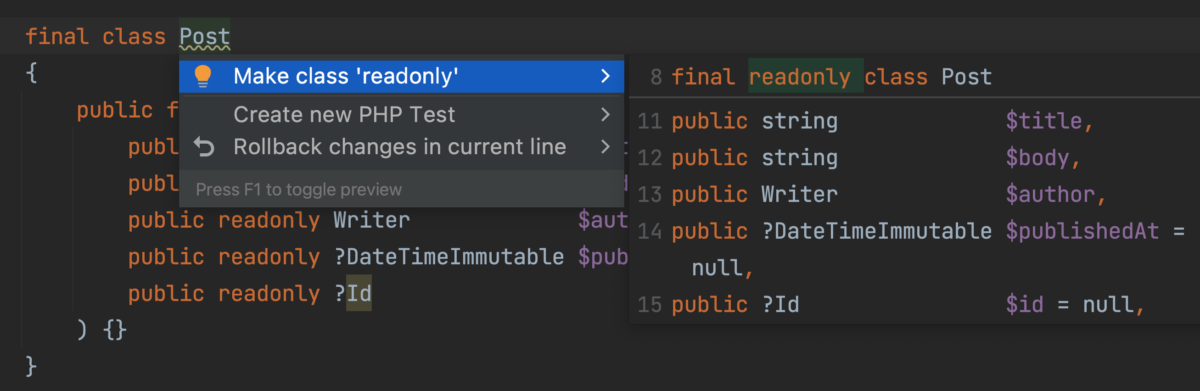Click the Writer type in editor code
Image resolution: width=1200 pixels, height=391 pixels.
[x=372, y=220]
